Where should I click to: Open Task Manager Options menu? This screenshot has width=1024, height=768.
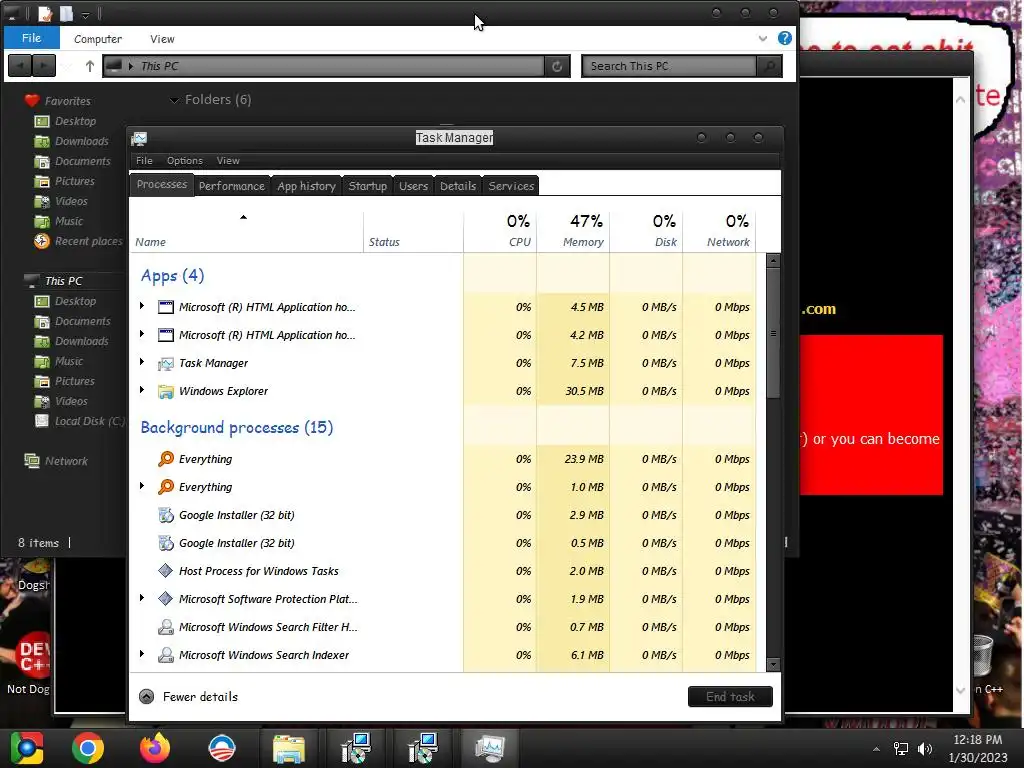(185, 161)
